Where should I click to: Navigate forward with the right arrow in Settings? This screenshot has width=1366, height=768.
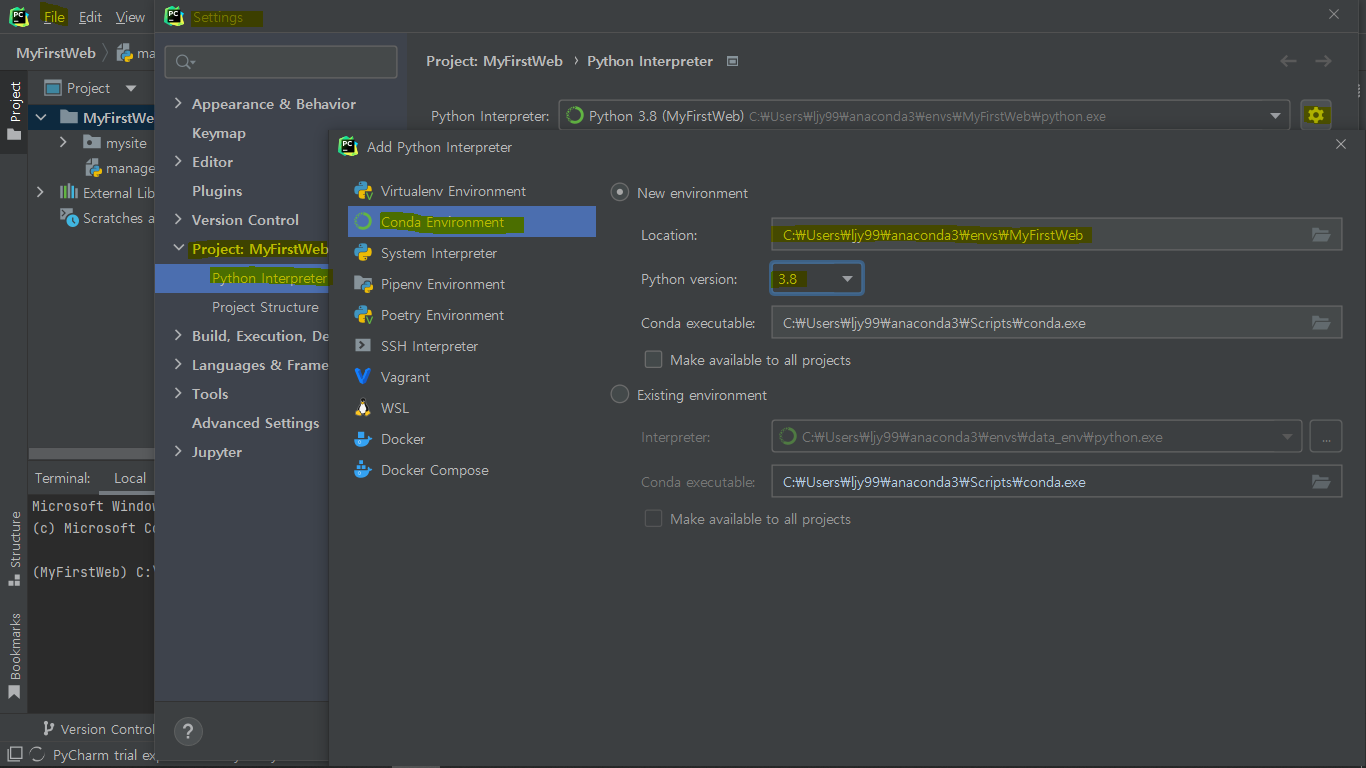coord(1323,61)
